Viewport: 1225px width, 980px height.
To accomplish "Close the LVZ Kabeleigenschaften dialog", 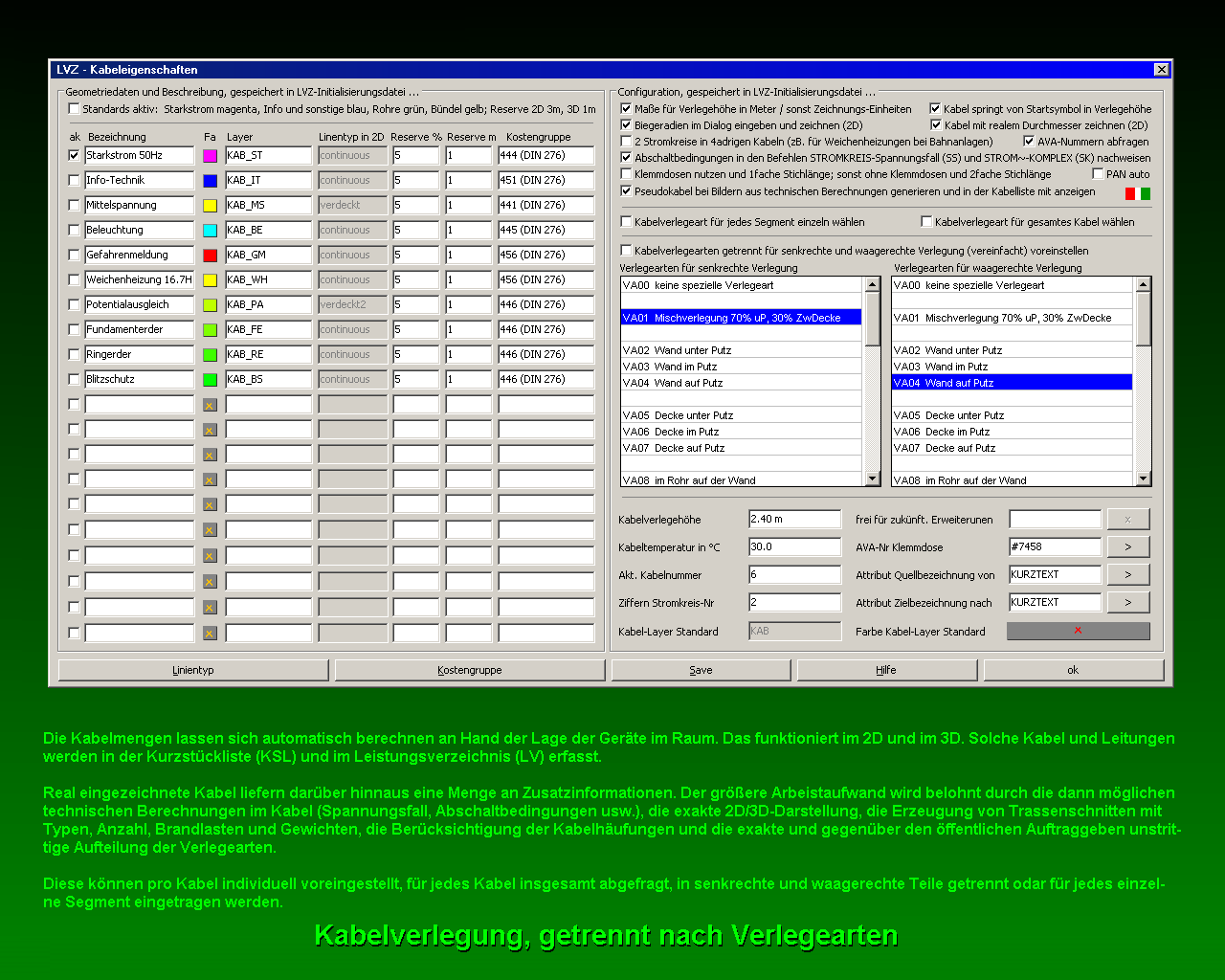I will click(x=1161, y=70).
